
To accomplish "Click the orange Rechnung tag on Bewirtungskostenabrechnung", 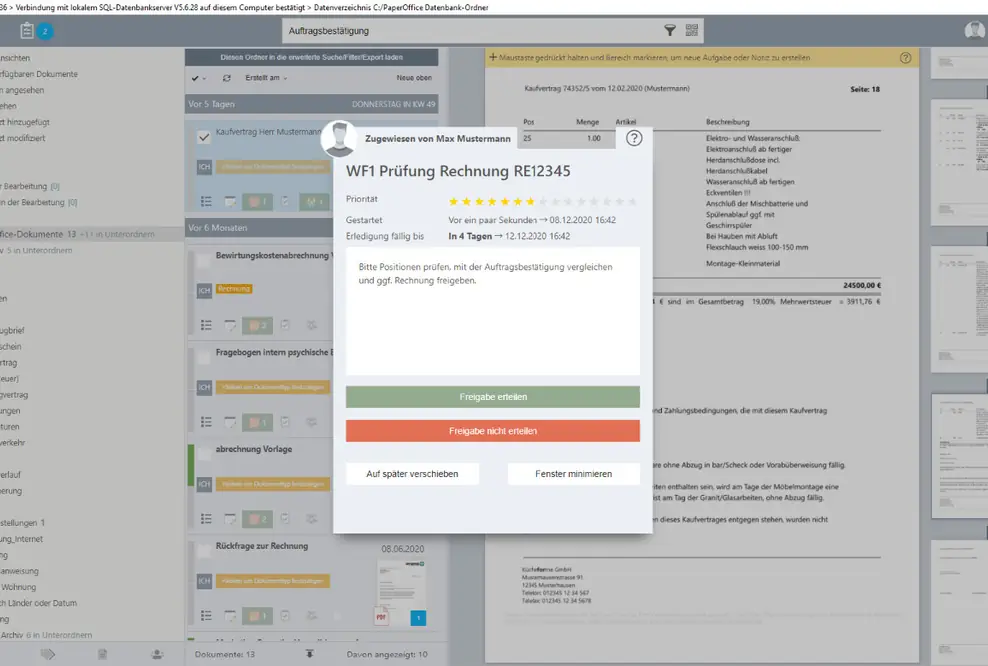I will coord(234,289).
